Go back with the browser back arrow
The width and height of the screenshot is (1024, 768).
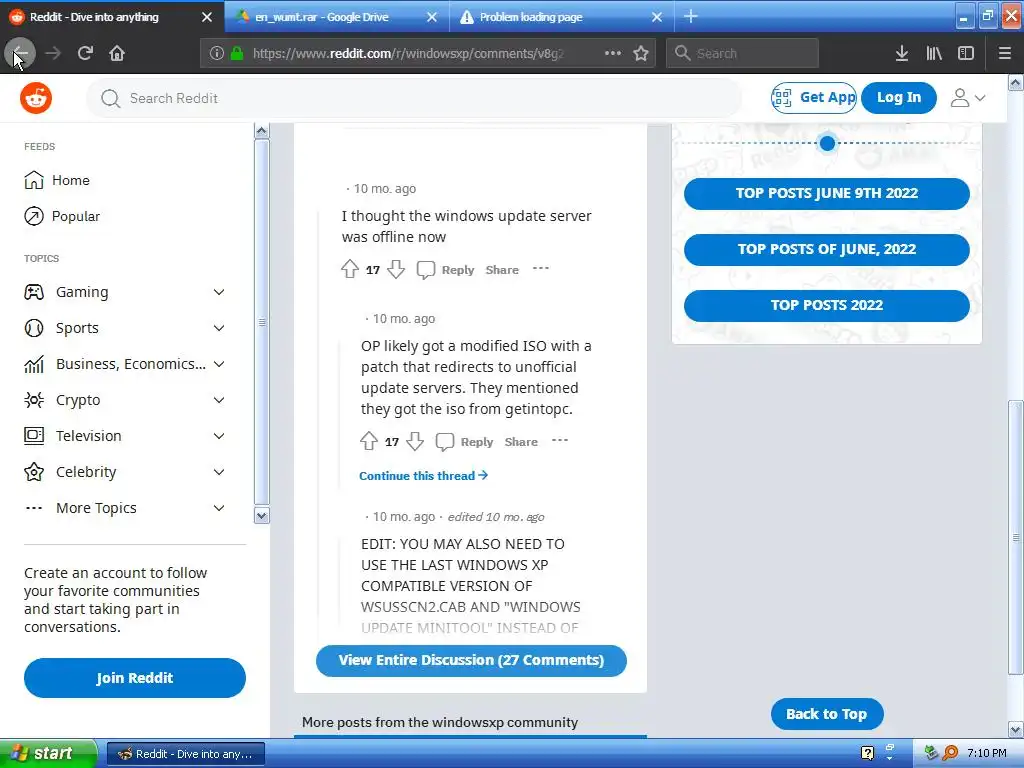tap(20, 53)
